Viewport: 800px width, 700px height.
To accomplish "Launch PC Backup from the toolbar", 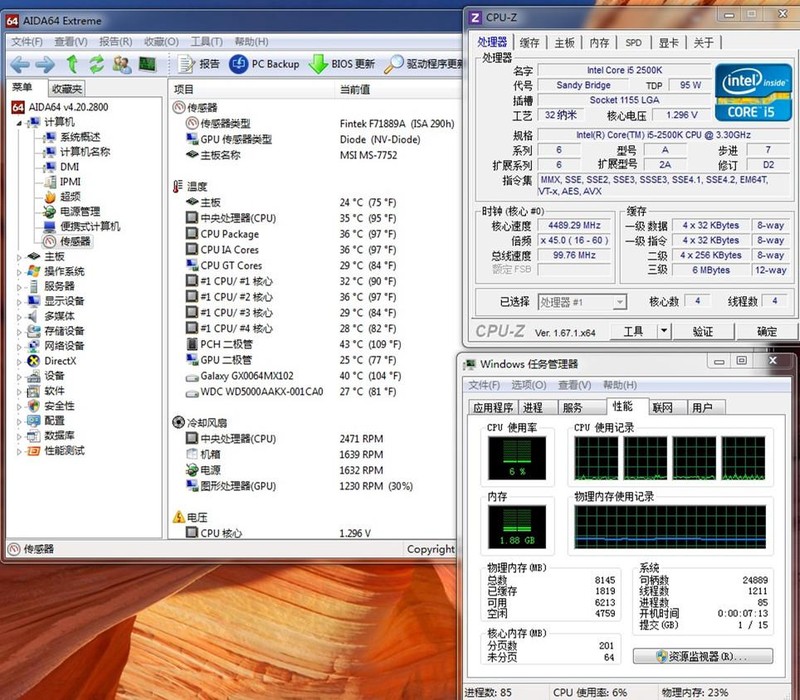I will pos(240,64).
